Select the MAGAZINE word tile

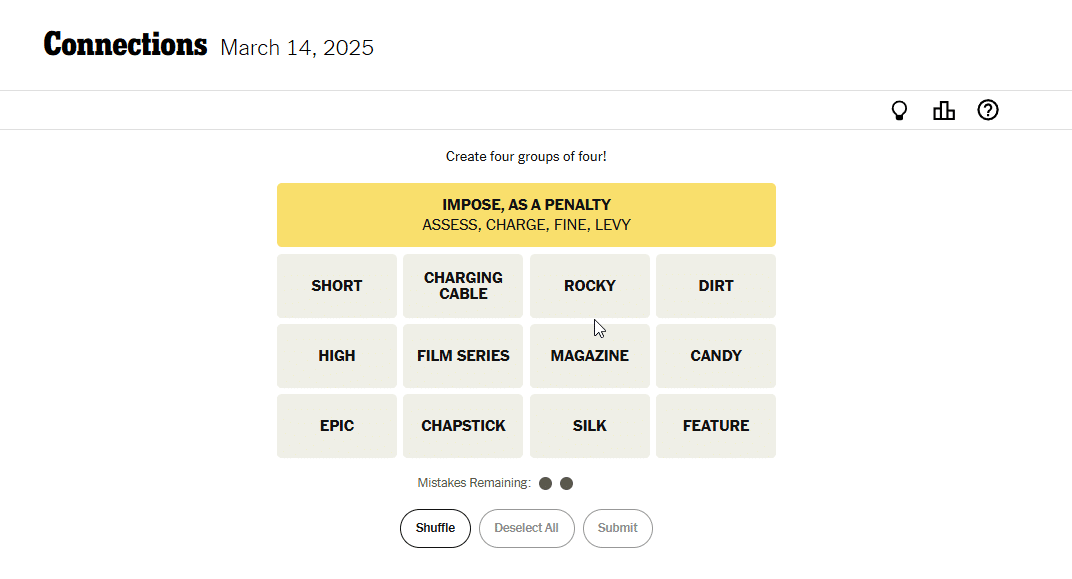(x=590, y=355)
